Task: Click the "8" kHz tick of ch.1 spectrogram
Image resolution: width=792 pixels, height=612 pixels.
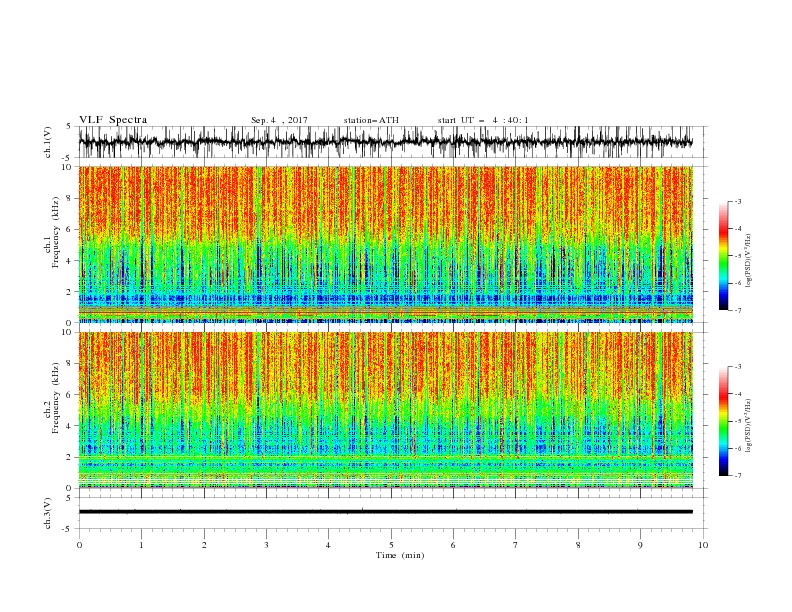Action: [70, 198]
